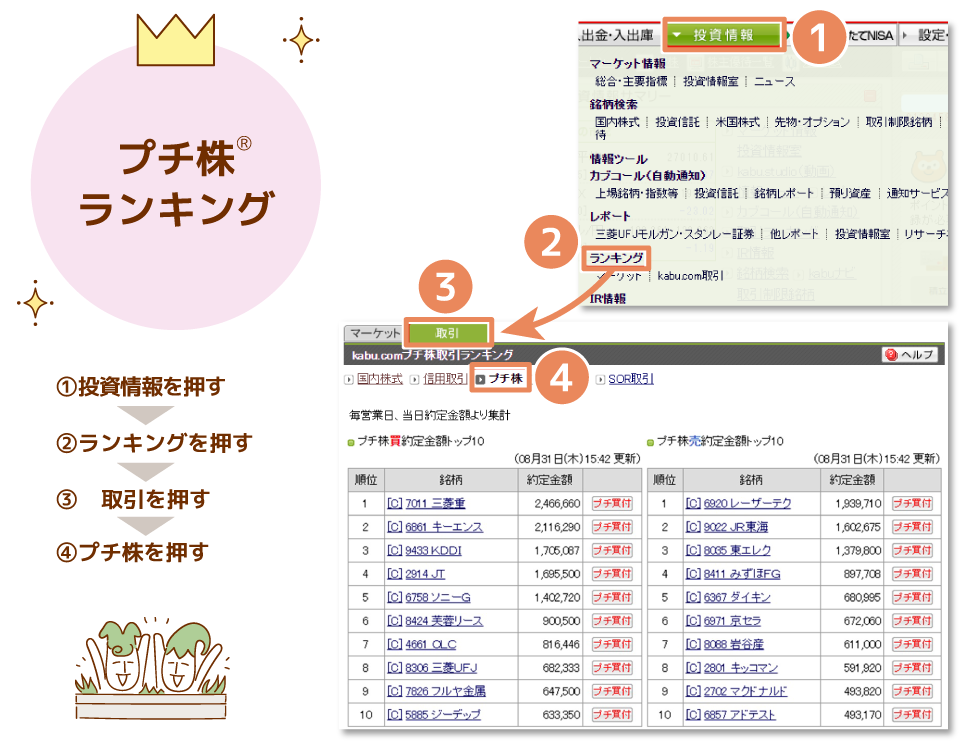The image size is (980, 750).
Task: Select the プチ株 ranking category
Action: click(505, 378)
